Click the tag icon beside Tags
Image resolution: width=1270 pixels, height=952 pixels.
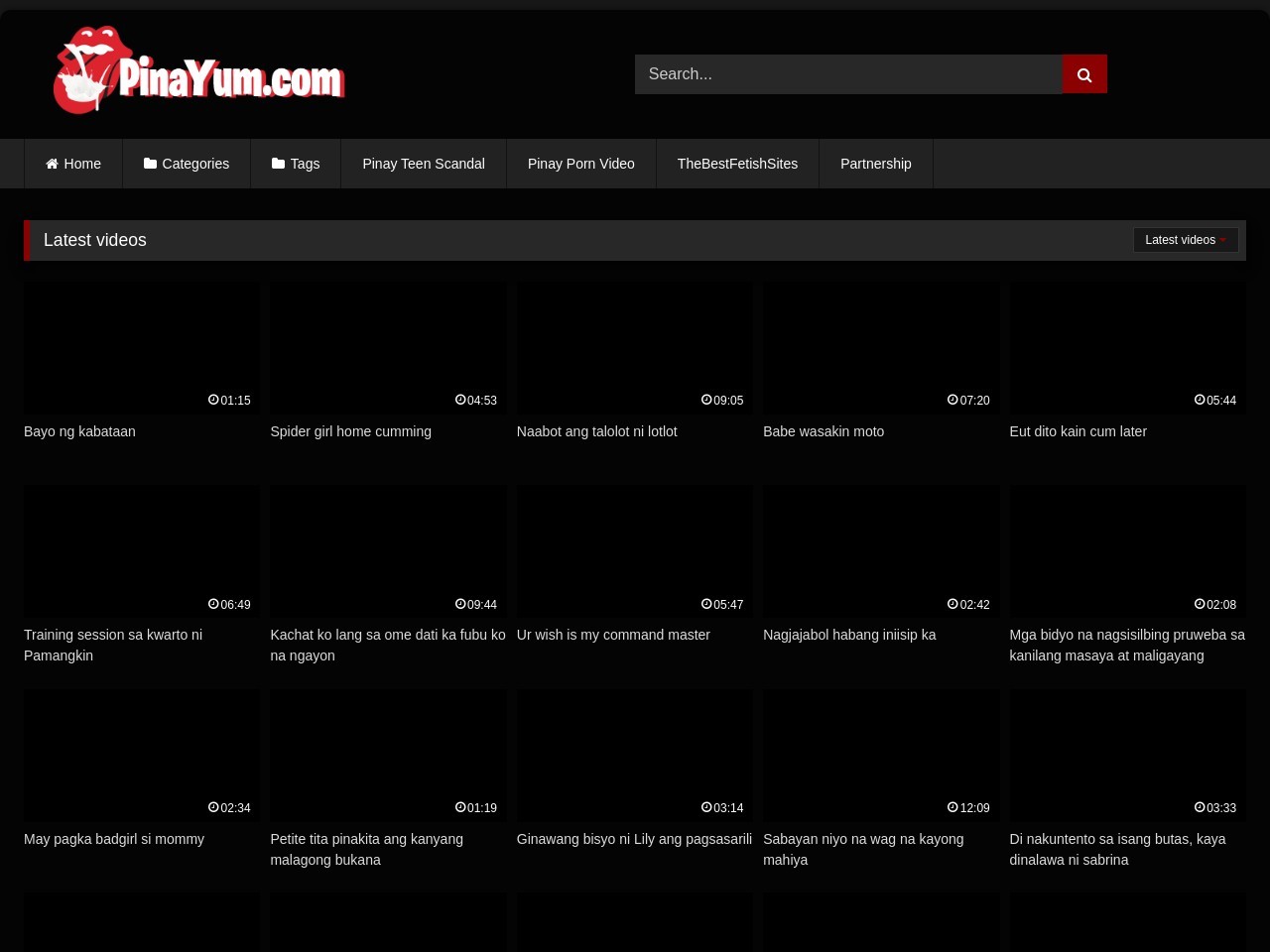click(279, 164)
